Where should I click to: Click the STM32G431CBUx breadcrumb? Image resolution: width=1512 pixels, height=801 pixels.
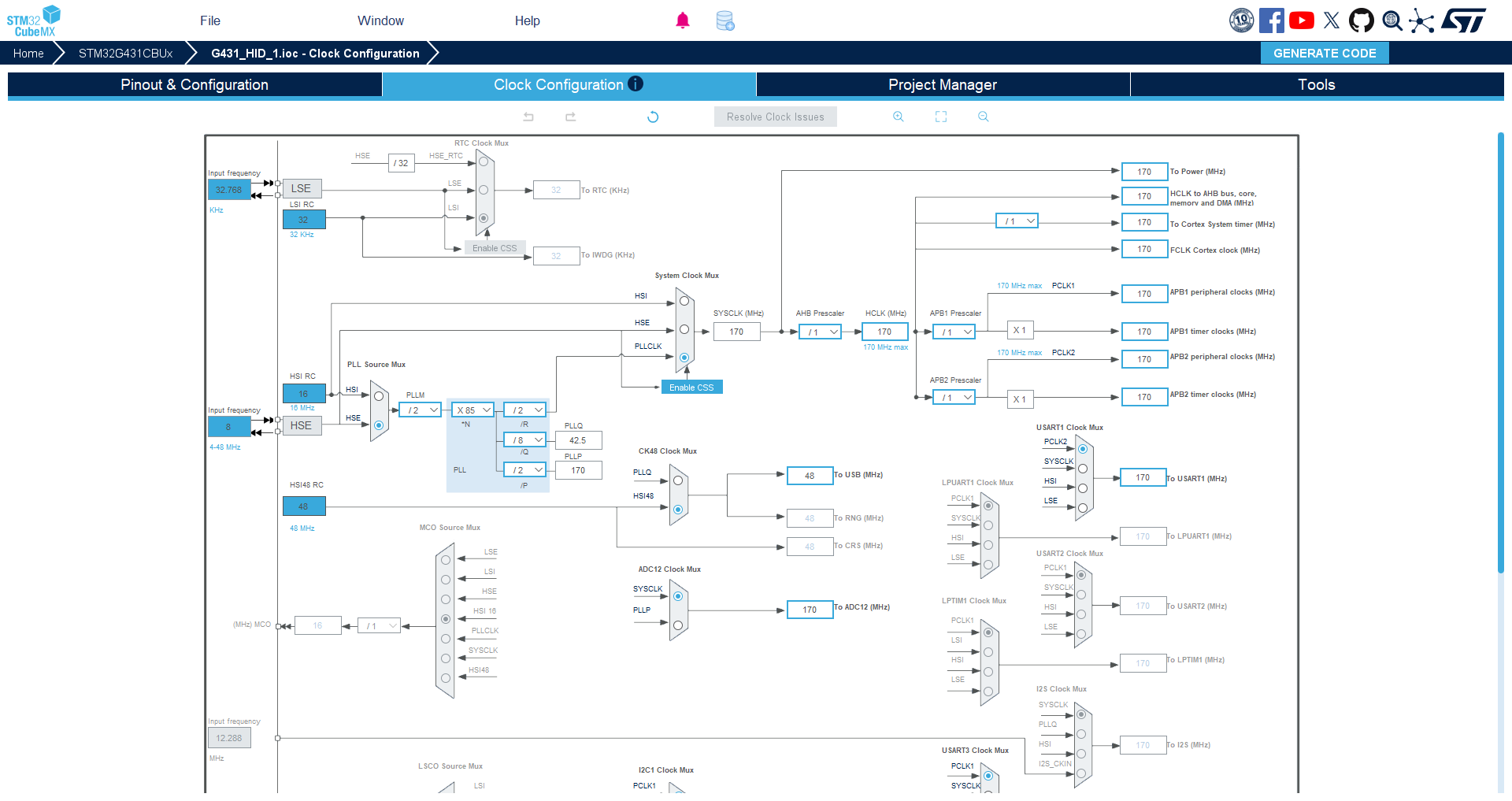coord(126,53)
